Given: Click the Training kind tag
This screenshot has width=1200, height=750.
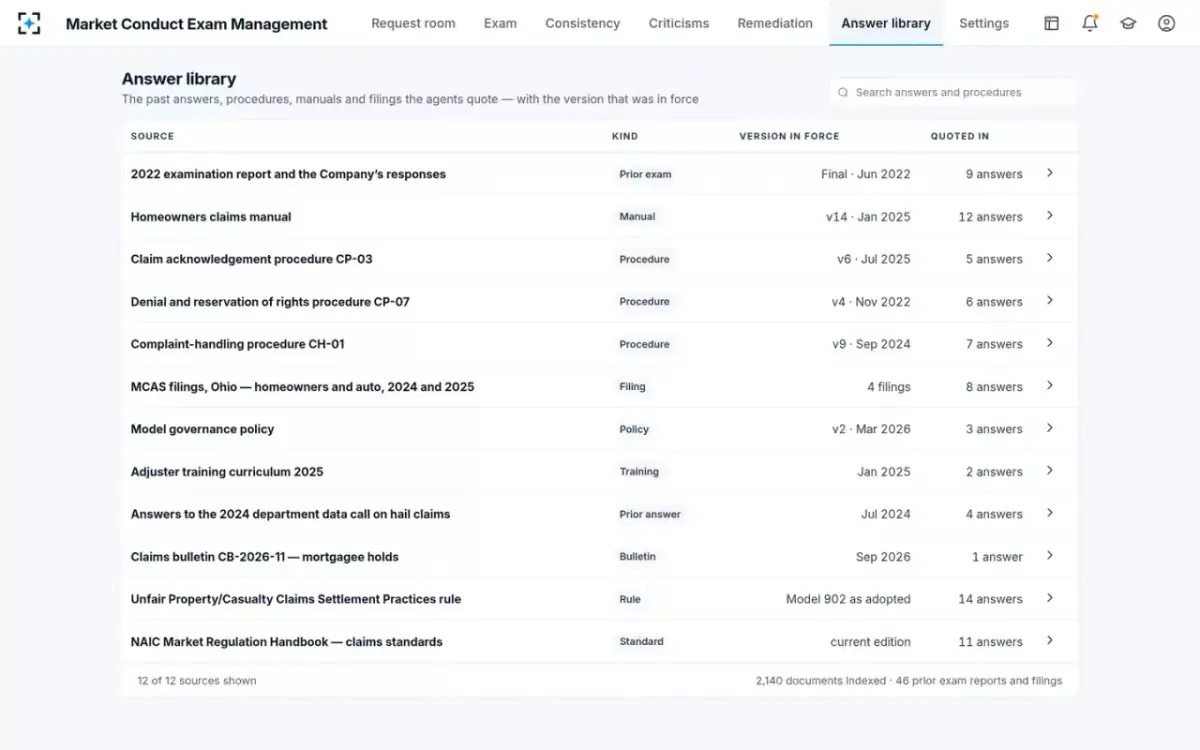Looking at the screenshot, I should coord(639,472).
